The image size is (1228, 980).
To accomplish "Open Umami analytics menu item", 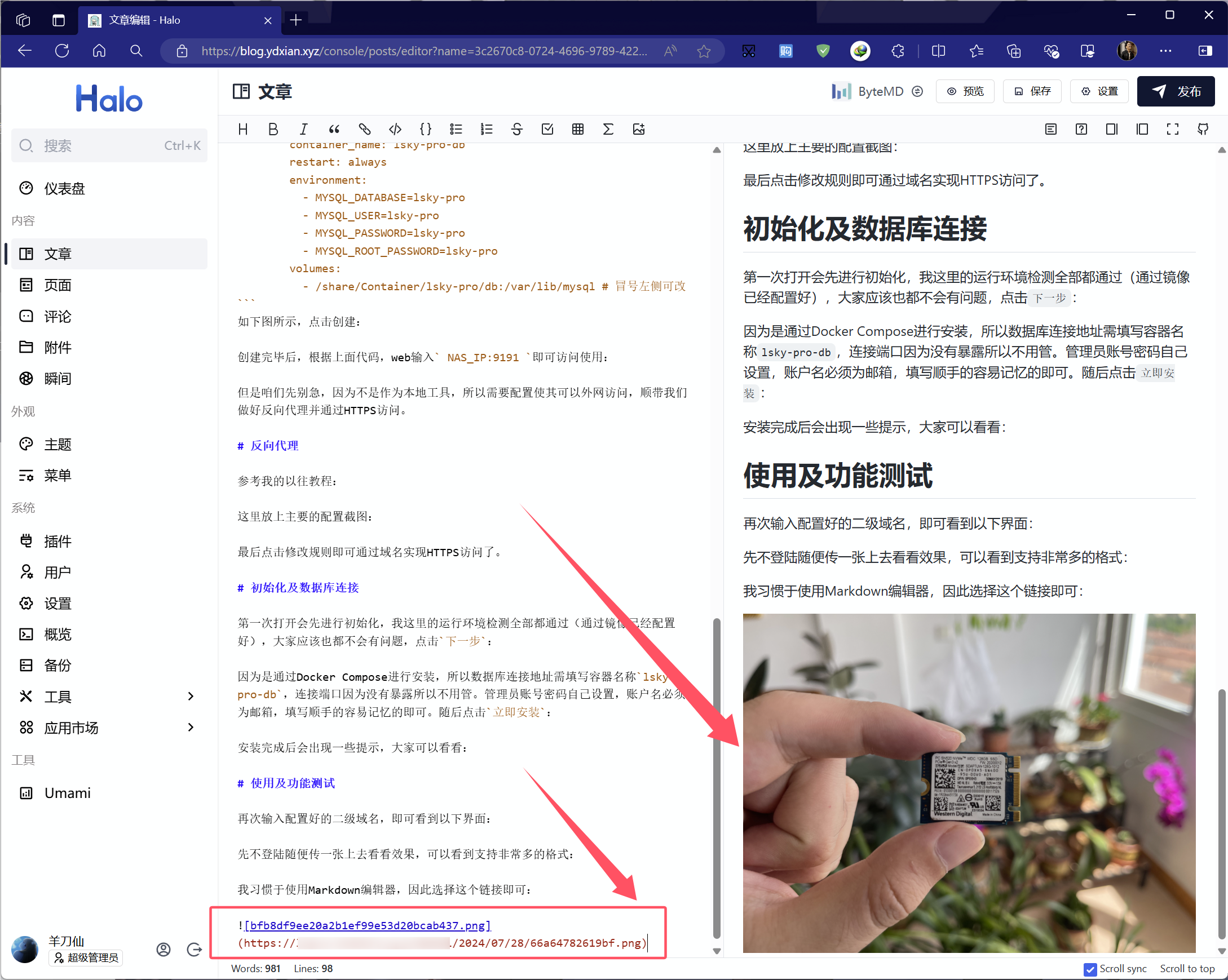I will click(x=109, y=793).
